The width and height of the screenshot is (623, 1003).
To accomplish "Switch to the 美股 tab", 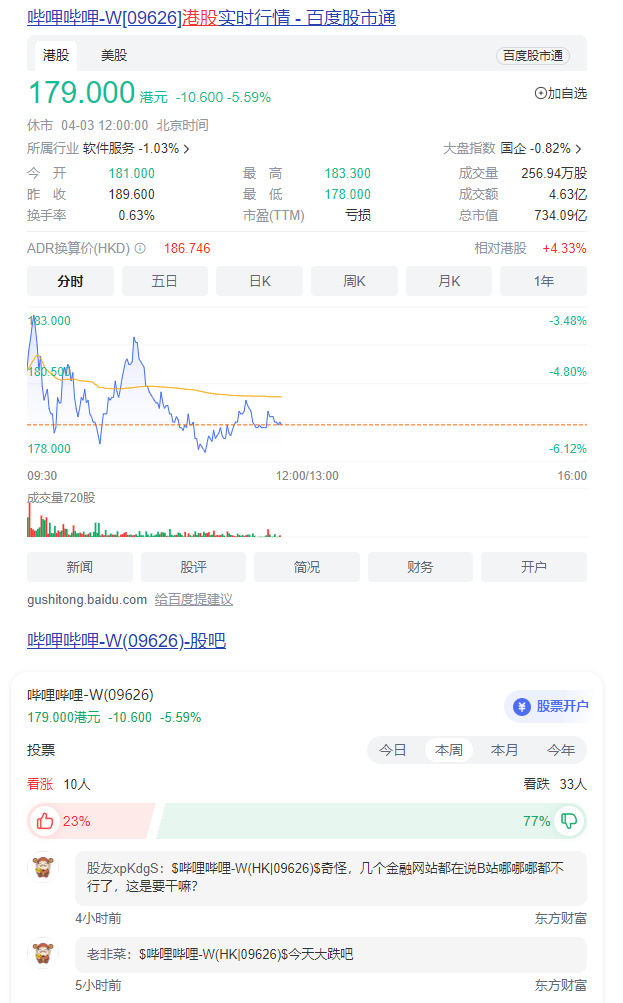I will click(114, 56).
